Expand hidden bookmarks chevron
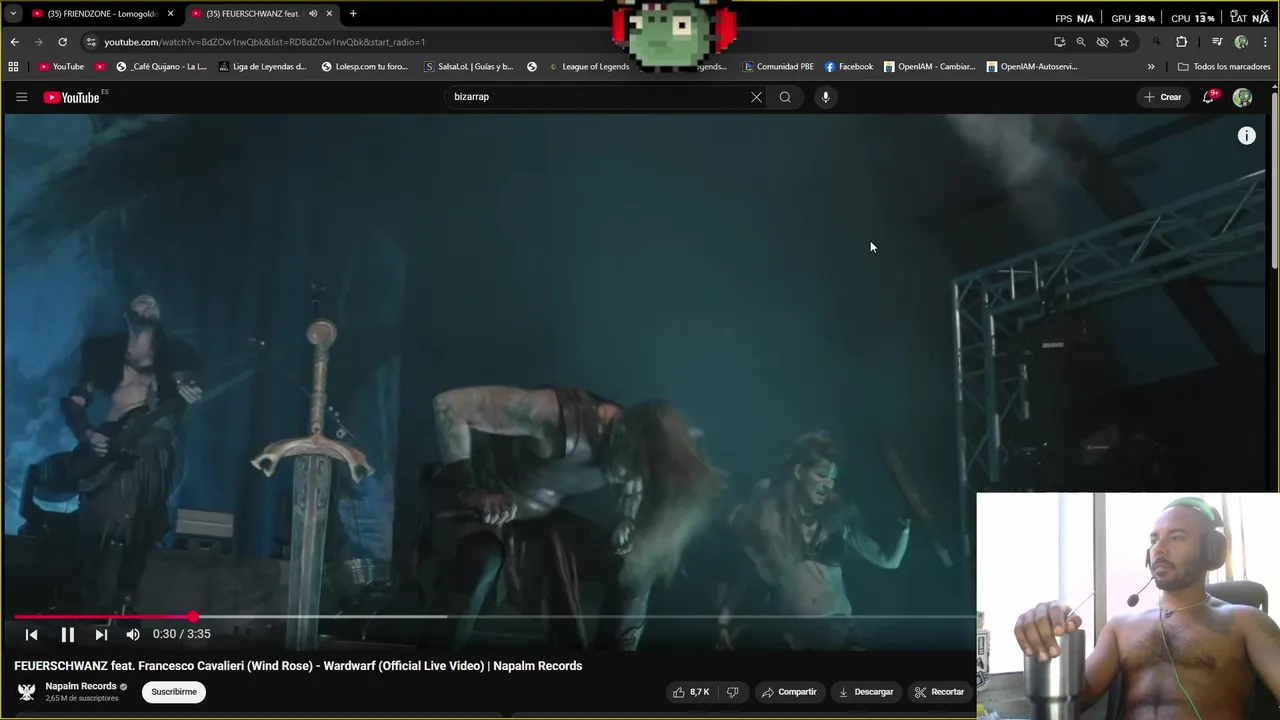1280x720 pixels. coord(1151,67)
